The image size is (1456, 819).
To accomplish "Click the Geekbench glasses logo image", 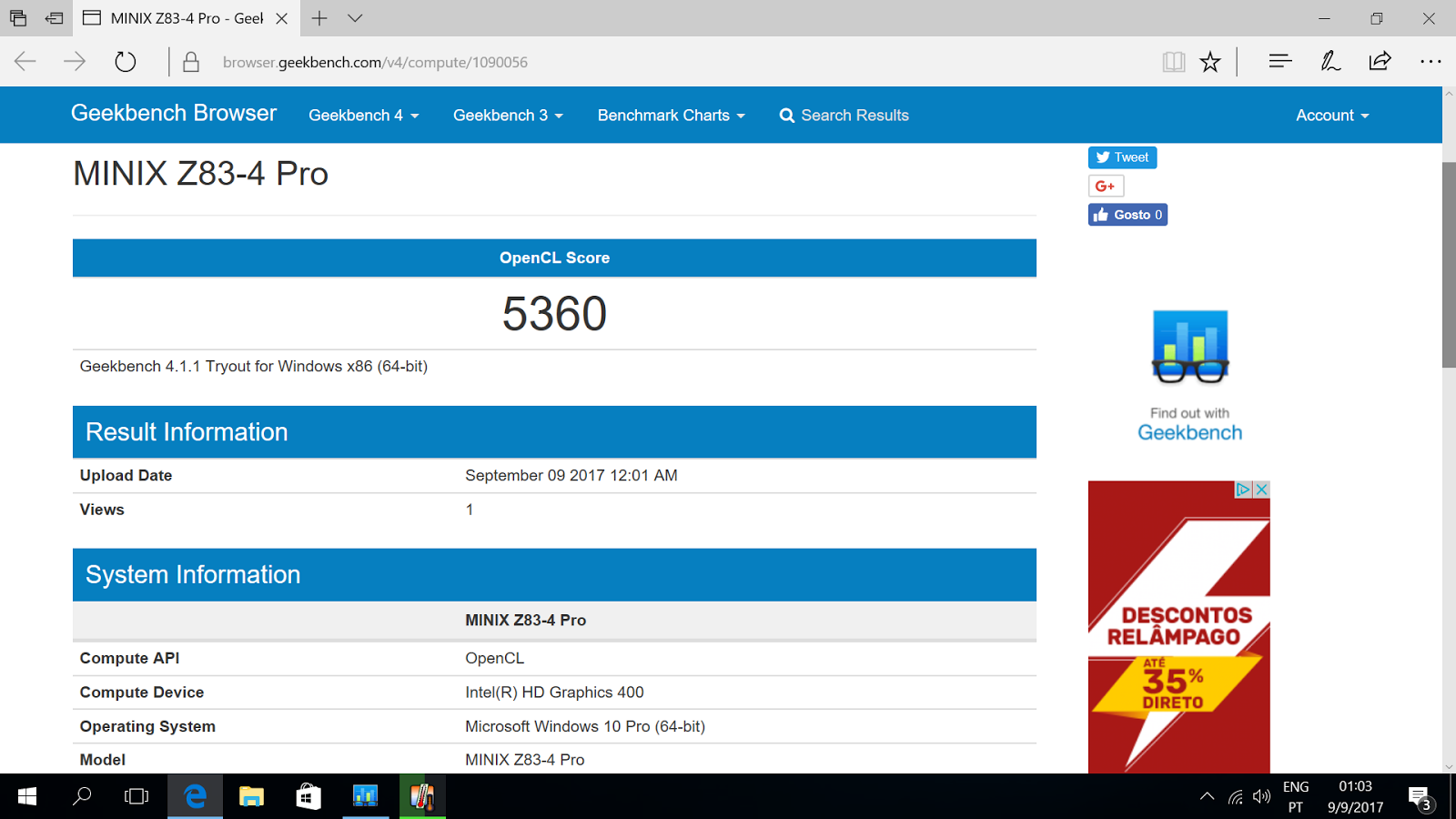I will (1190, 347).
